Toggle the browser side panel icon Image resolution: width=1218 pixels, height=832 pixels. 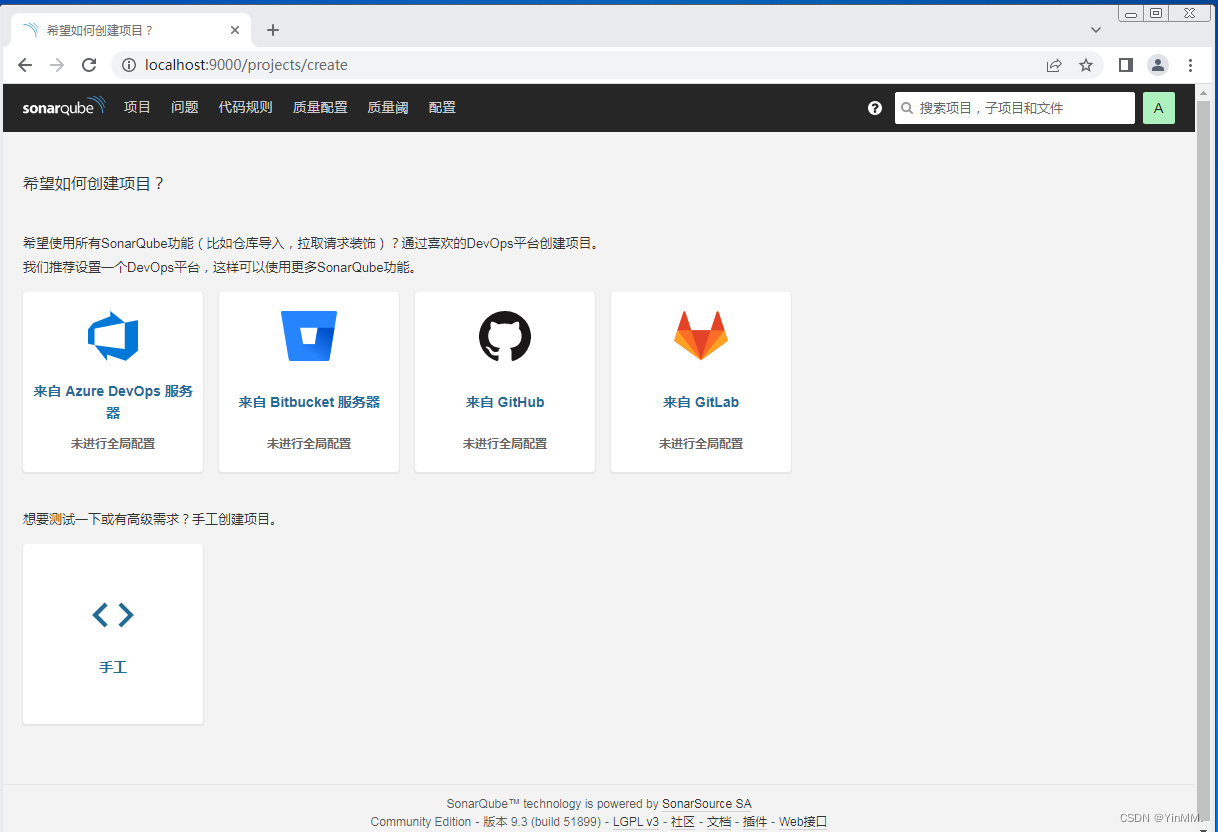(x=1126, y=65)
